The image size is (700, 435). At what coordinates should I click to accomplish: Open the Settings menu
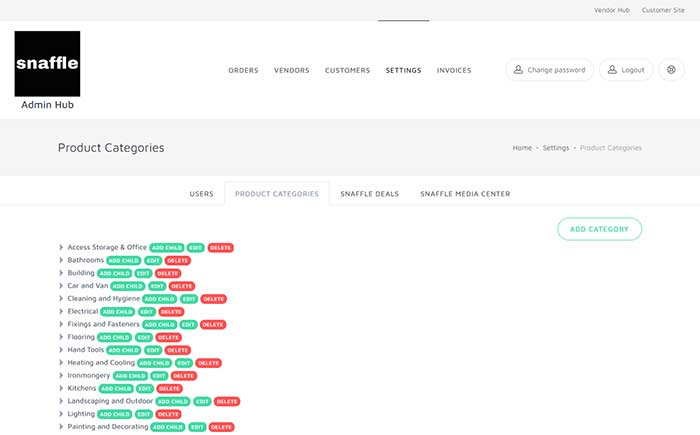pos(404,70)
